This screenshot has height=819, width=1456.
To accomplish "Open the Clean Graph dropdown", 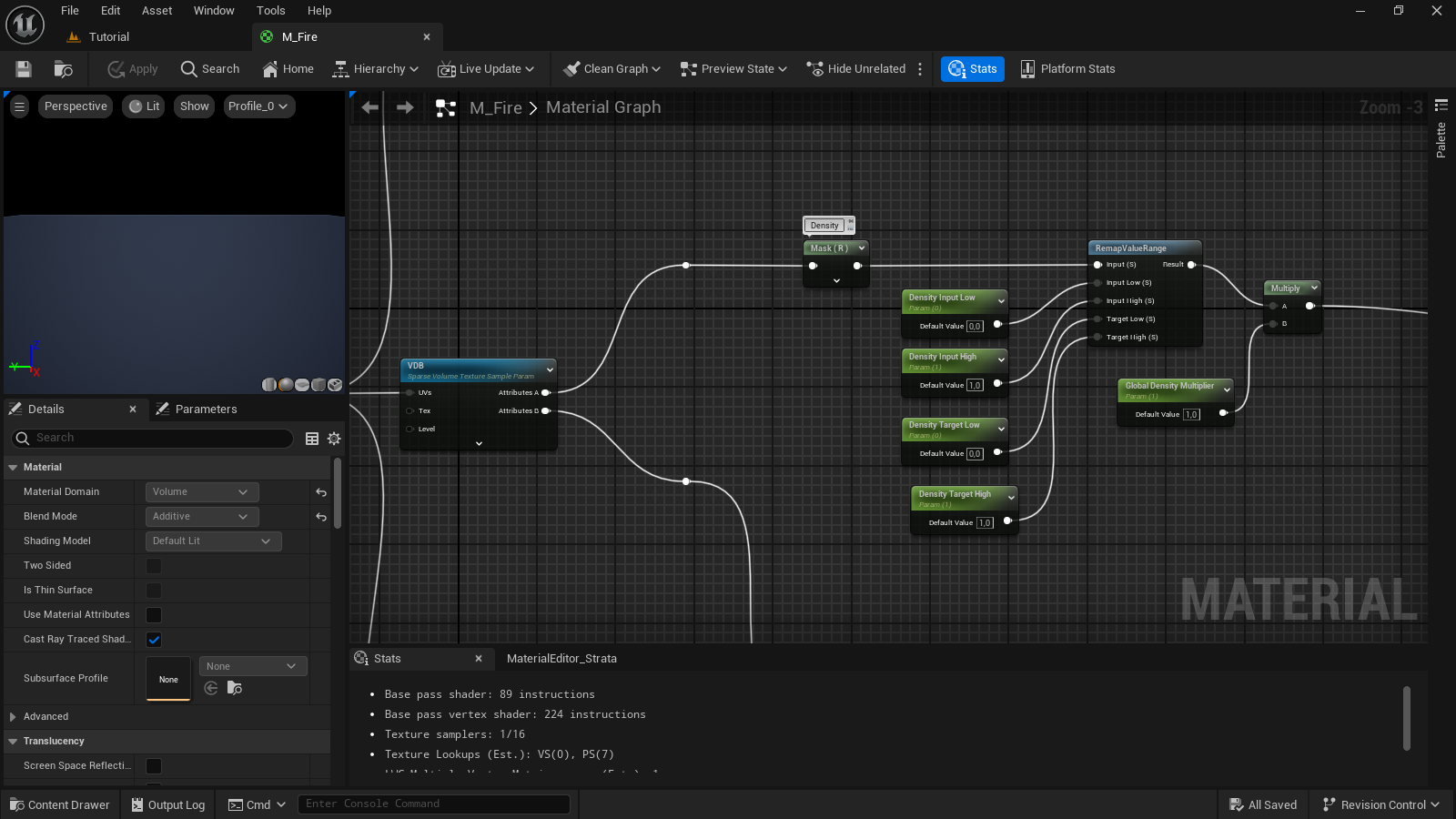I will point(612,69).
